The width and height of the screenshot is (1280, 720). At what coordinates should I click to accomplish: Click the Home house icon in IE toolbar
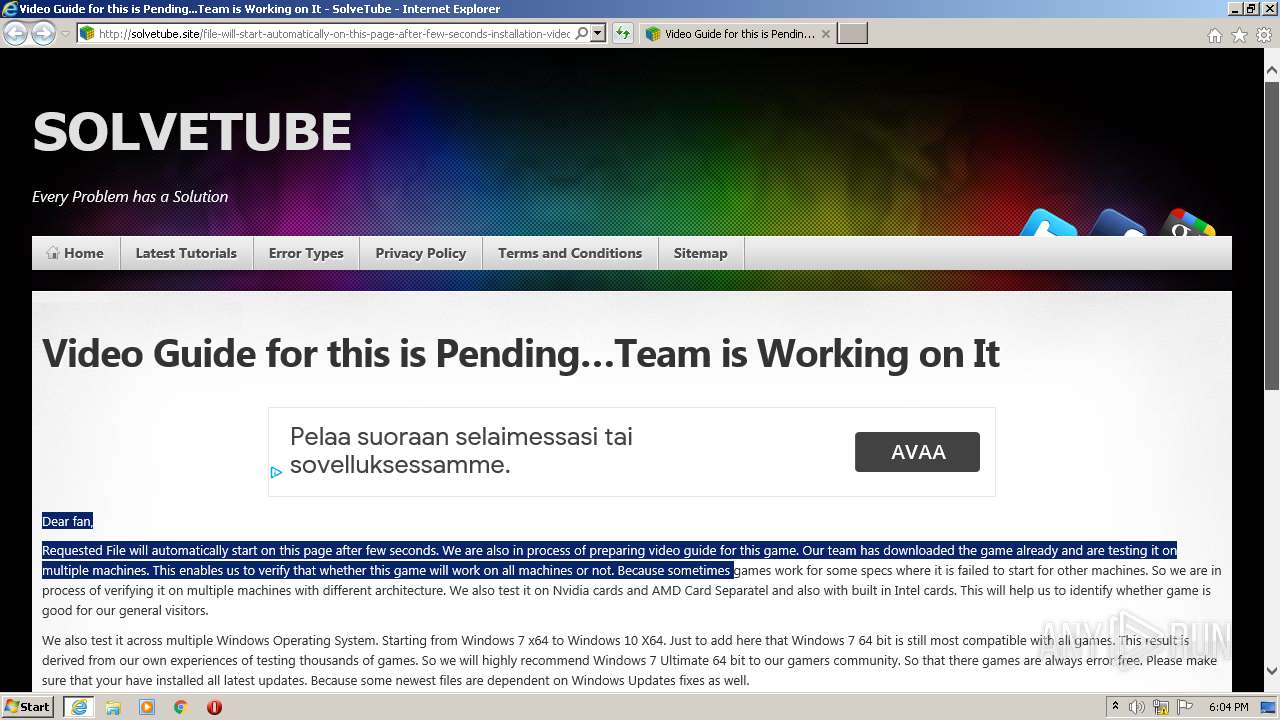point(1214,35)
